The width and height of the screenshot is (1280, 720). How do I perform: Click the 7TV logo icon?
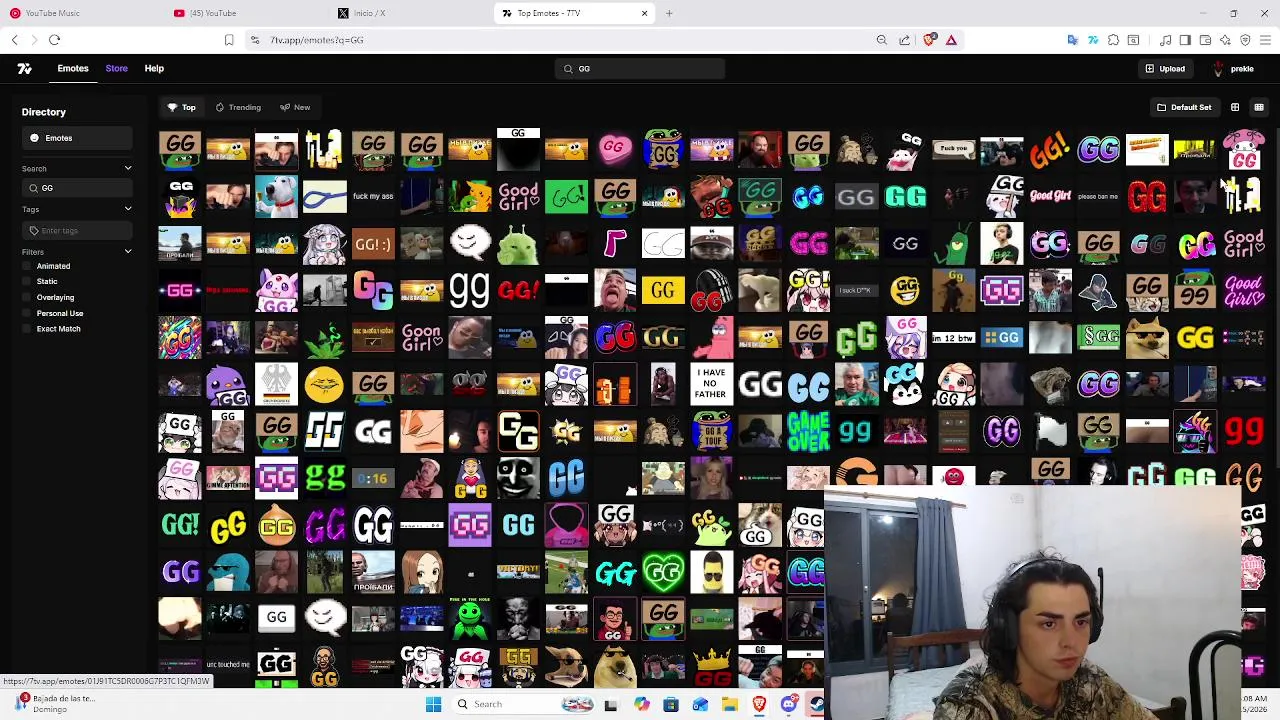pyautogui.click(x=24, y=69)
